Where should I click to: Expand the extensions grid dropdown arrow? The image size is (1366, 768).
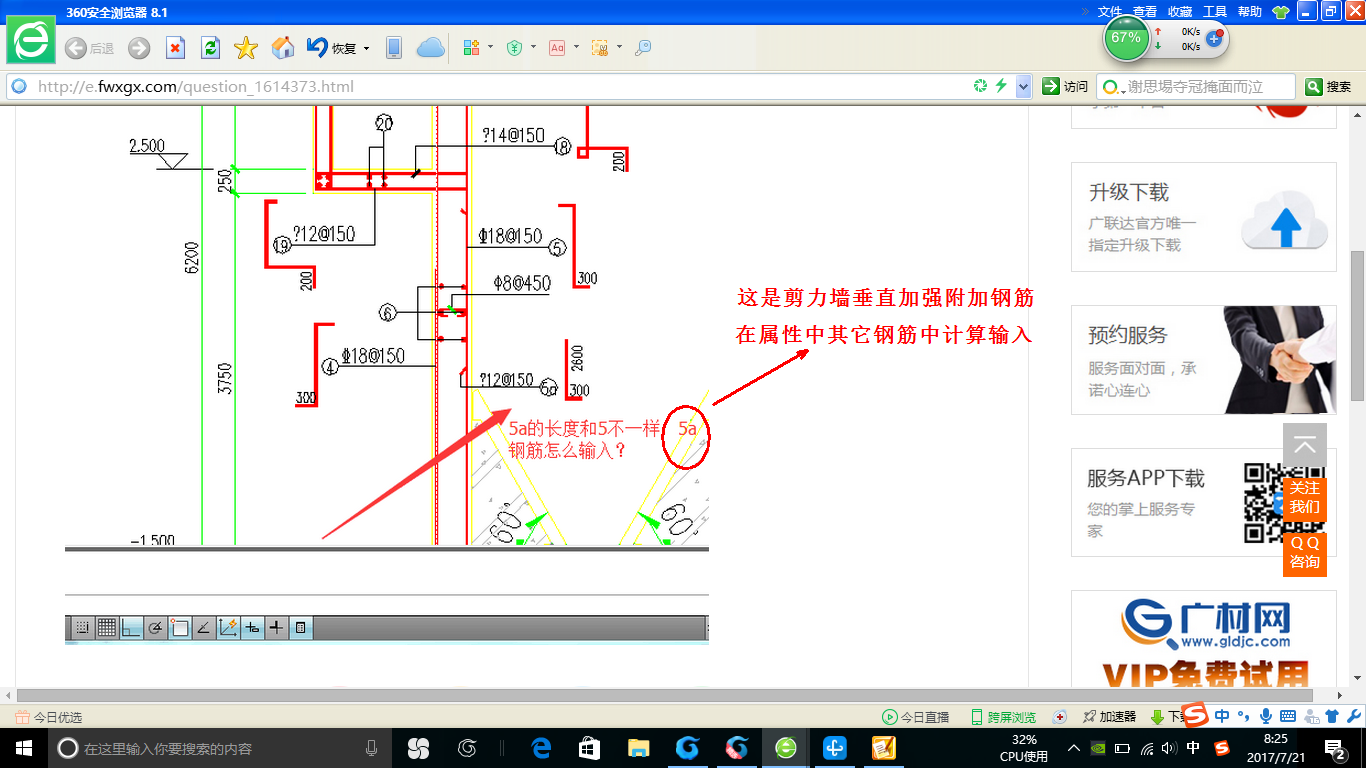490,47
